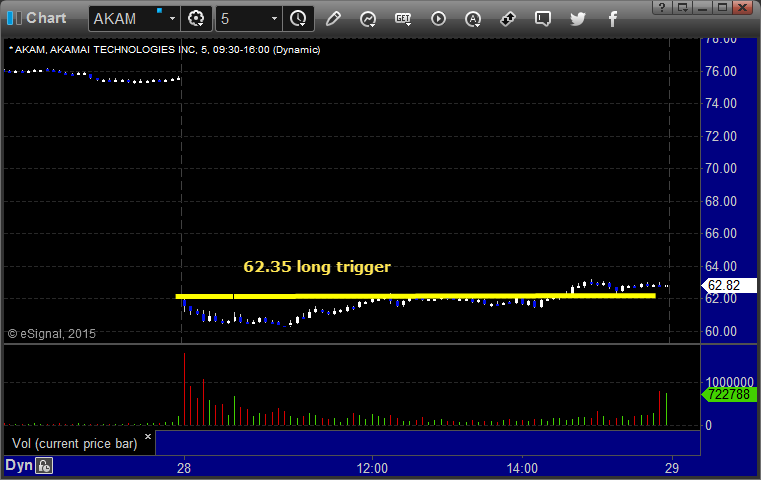The image size is (761, 480).
Task: Click the detach window button
Action: coord(682,7)
